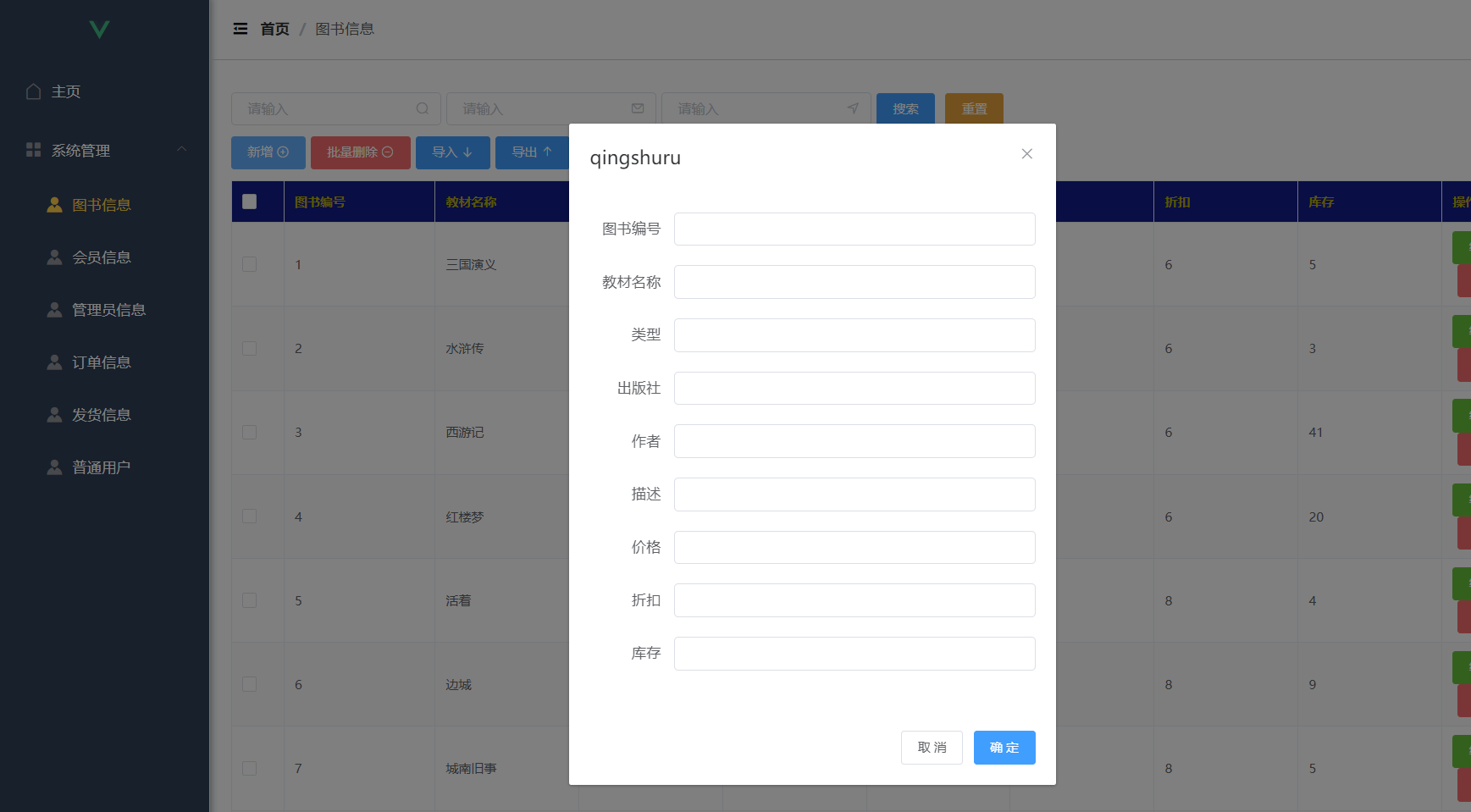Screen dimensions: 1471x812
Task: Click the grid icon beside 系统管理
Action: (x=34, y=150)
